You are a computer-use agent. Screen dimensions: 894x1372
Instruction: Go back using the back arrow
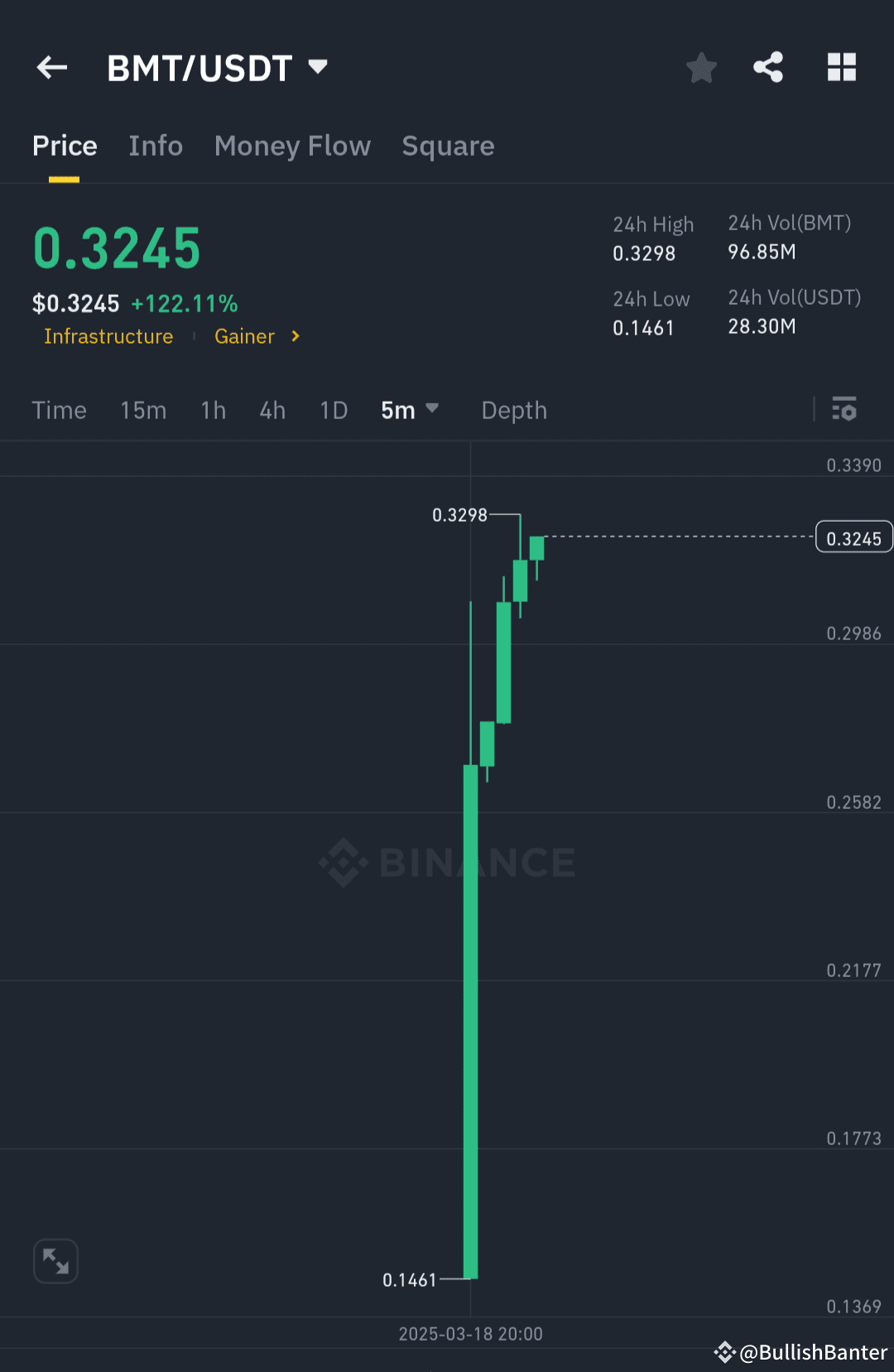point(52,67)
